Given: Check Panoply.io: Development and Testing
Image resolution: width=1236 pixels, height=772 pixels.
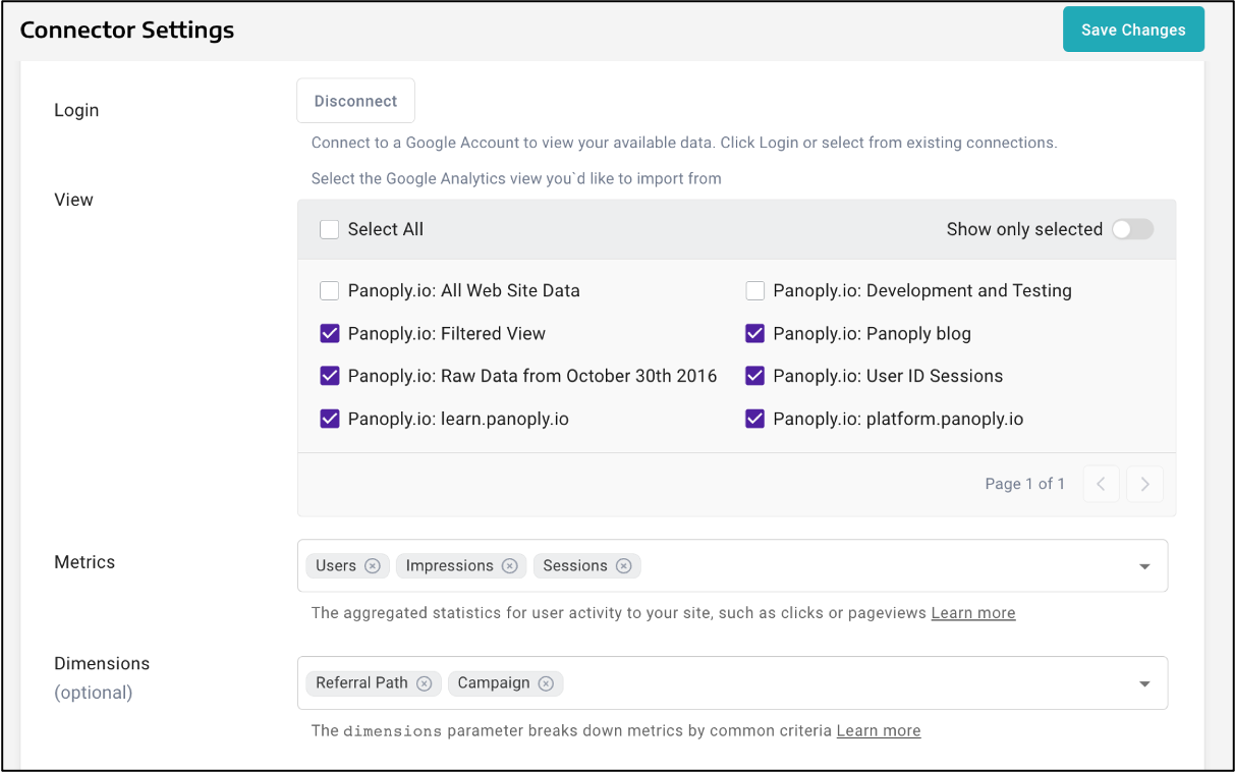Looking at the screenshot, I should coord(755,291).
